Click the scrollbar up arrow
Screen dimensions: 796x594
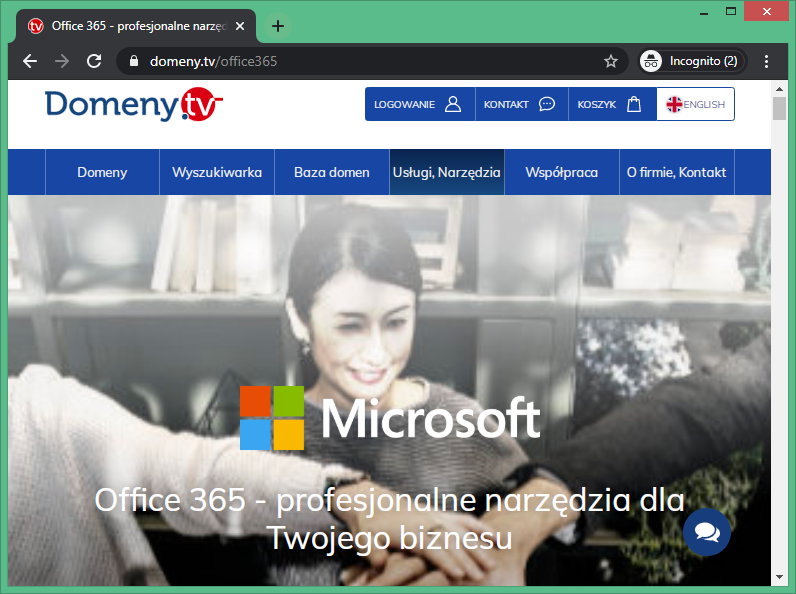coord(779,88)
